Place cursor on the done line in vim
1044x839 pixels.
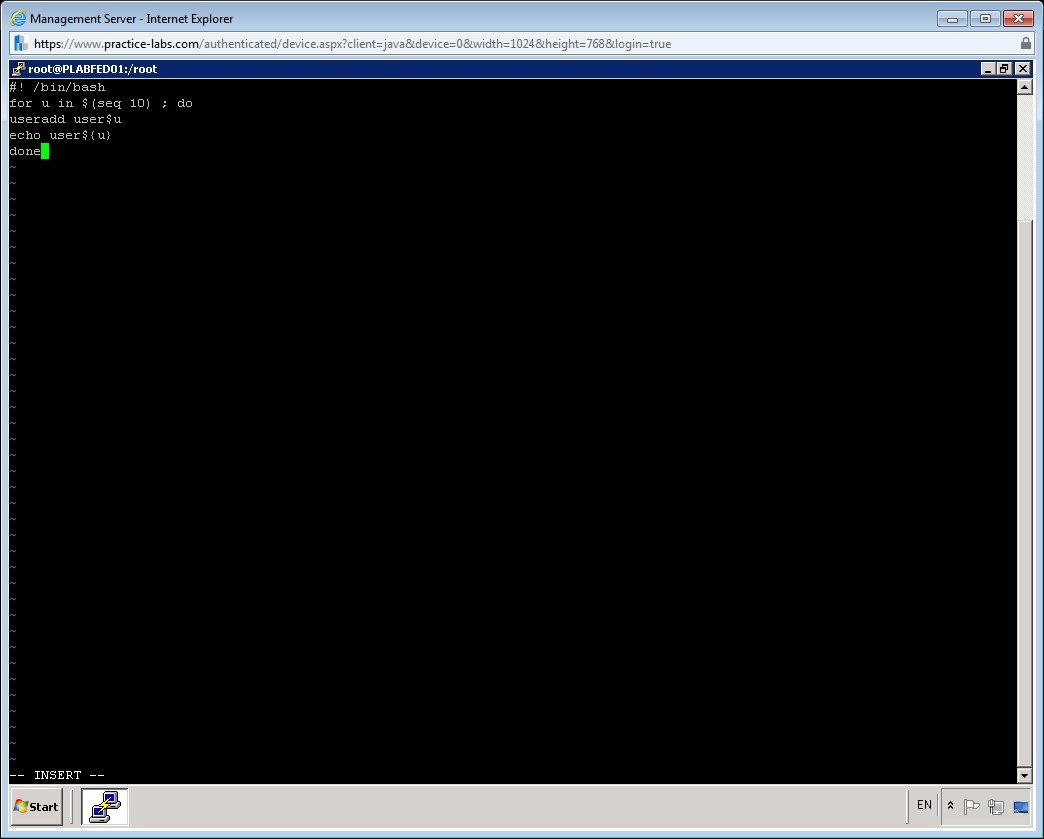coord(24,150)
